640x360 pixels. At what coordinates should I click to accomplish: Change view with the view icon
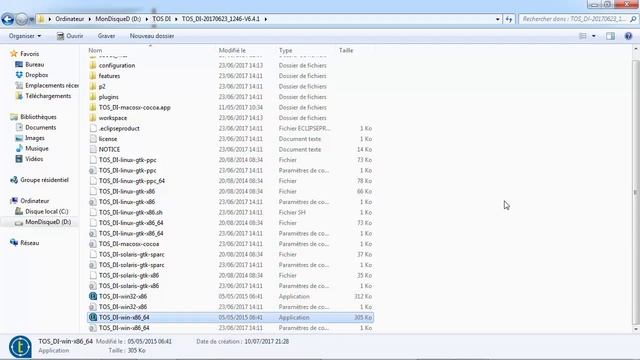pyautogui.click(x=583, y=36)
